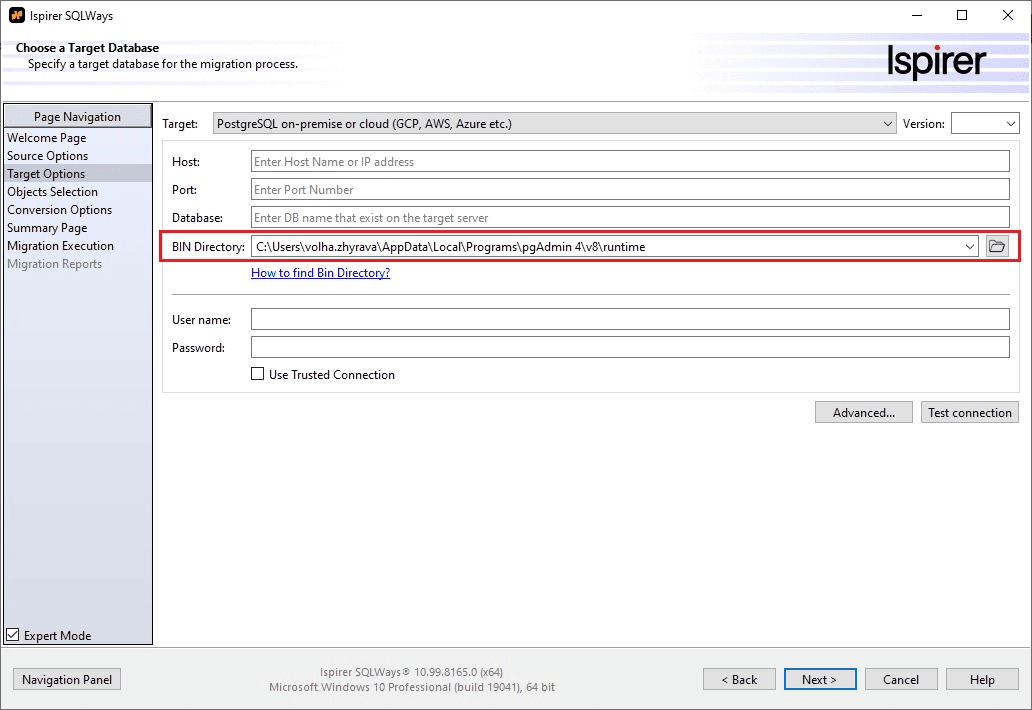Open Advanced connection settings
Image resolution: width=1032 pixels, height=710 pixels.
(x=862, y=412)
